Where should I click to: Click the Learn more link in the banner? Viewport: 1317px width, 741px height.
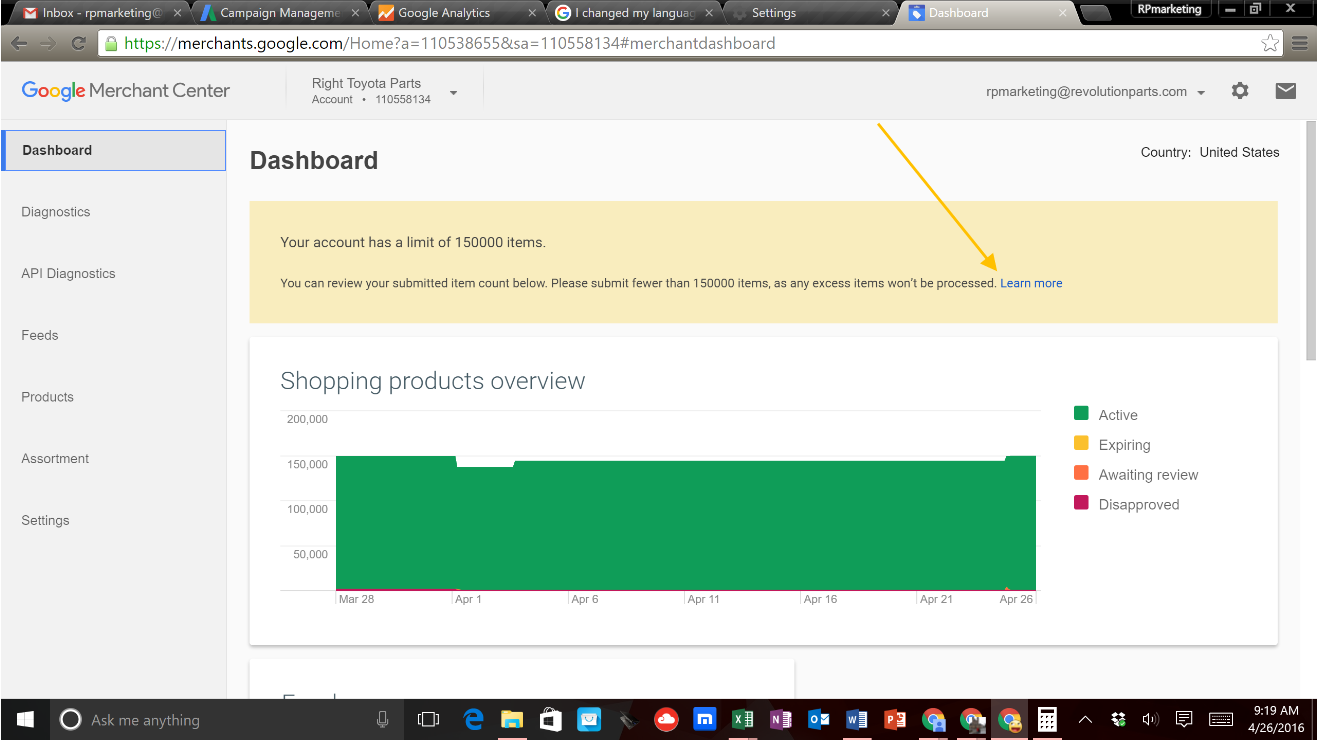coord(1031,284)
